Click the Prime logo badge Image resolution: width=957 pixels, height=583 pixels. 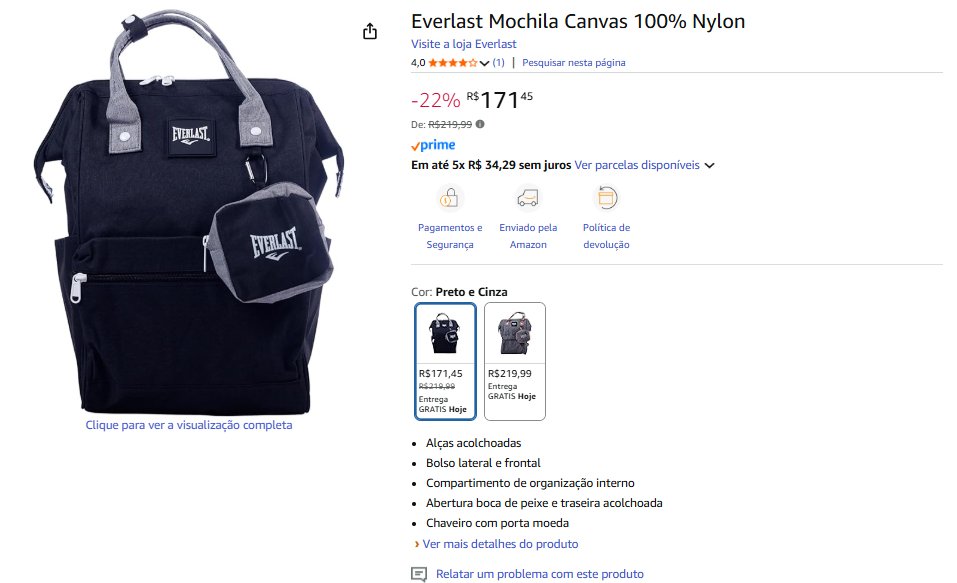pyautogui.click(x=432, y=145)
